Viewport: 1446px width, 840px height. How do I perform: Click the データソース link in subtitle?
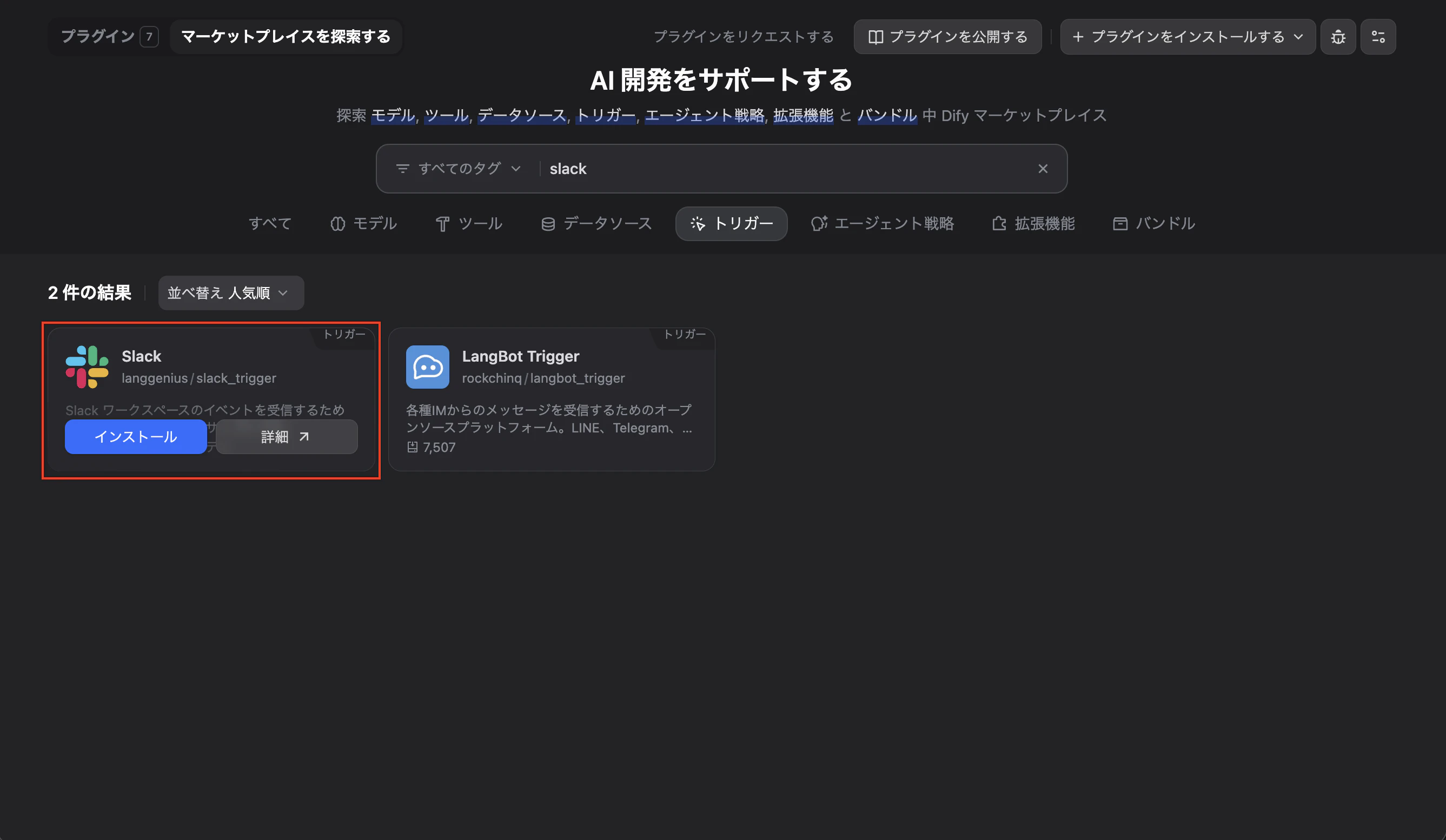522,115
